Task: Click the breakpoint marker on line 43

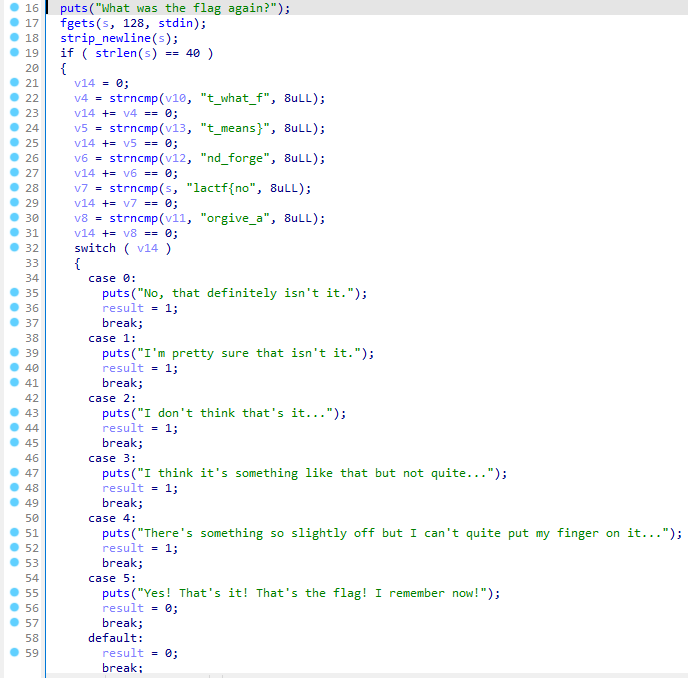Action: tap(14, 412)
